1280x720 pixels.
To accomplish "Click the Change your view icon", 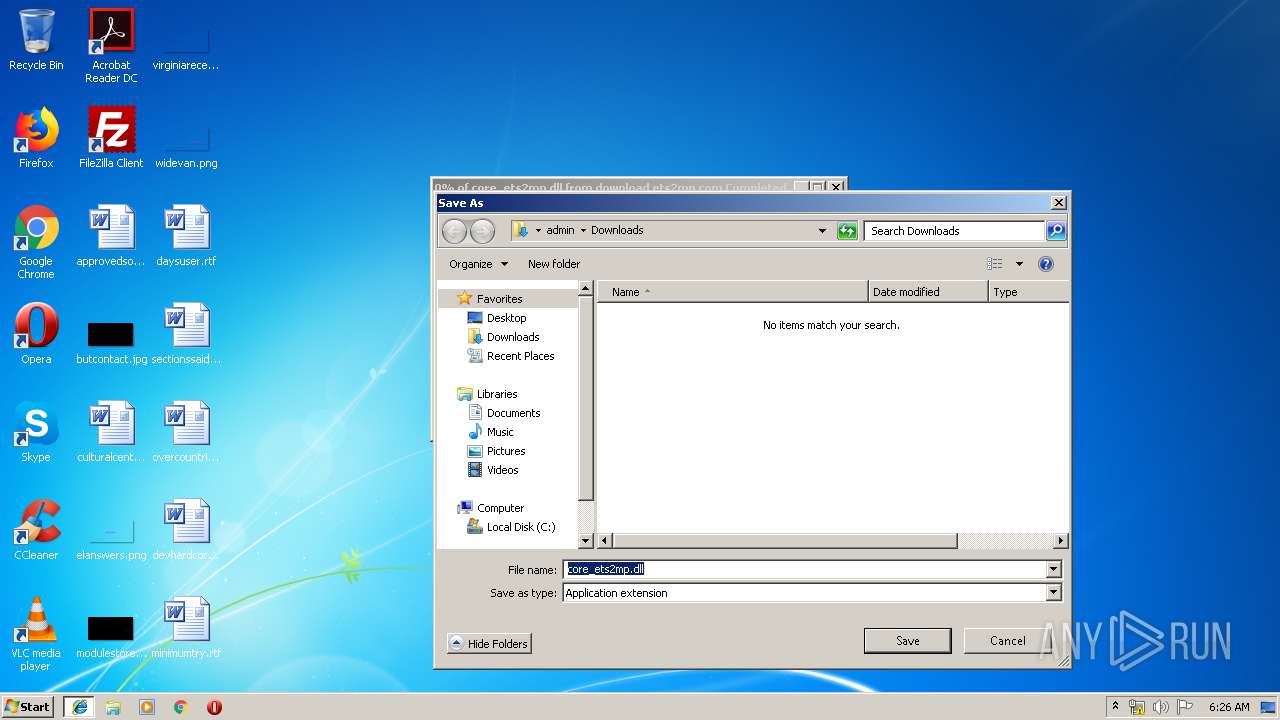I will click(995, 264).
